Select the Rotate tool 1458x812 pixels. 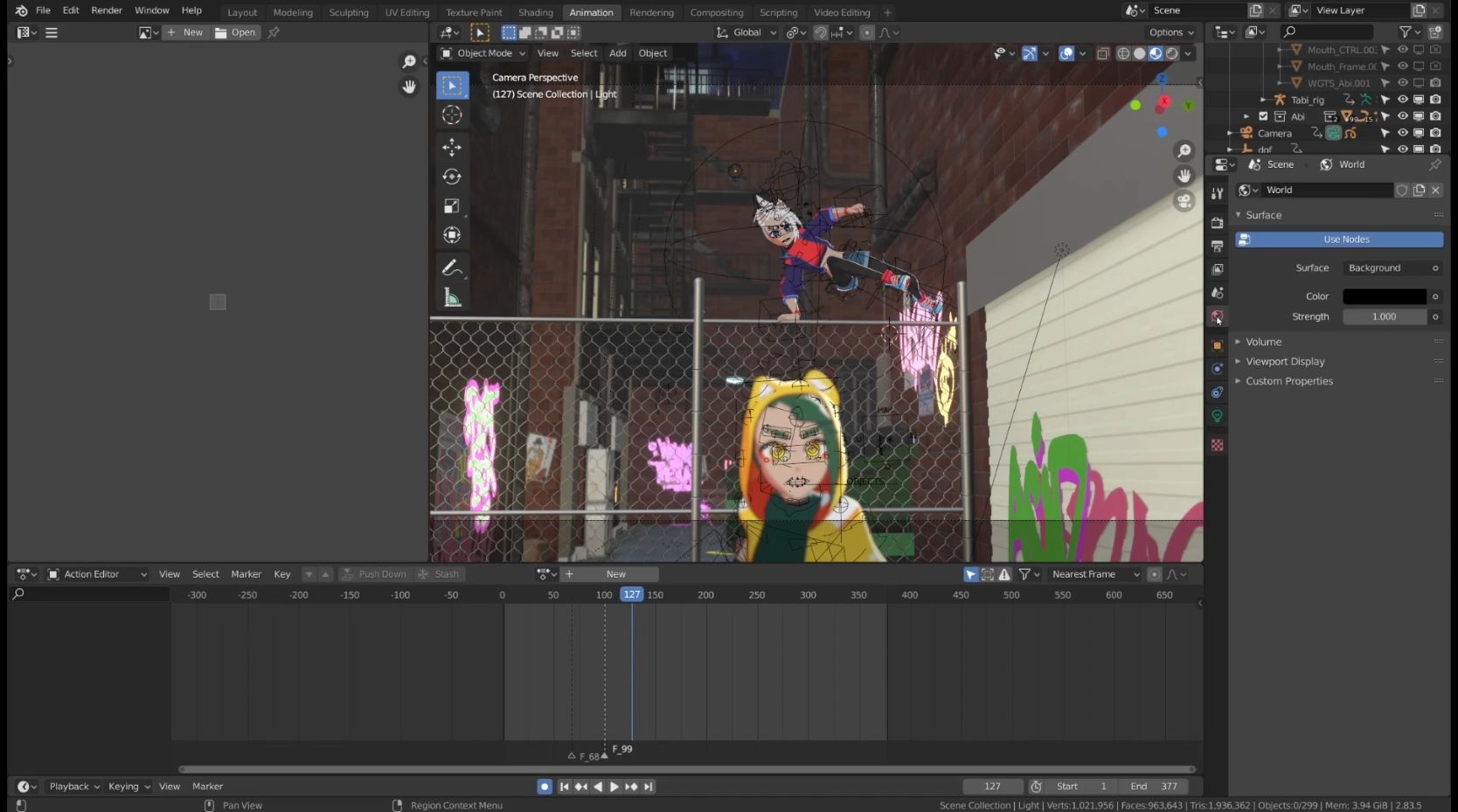(452, 177)
